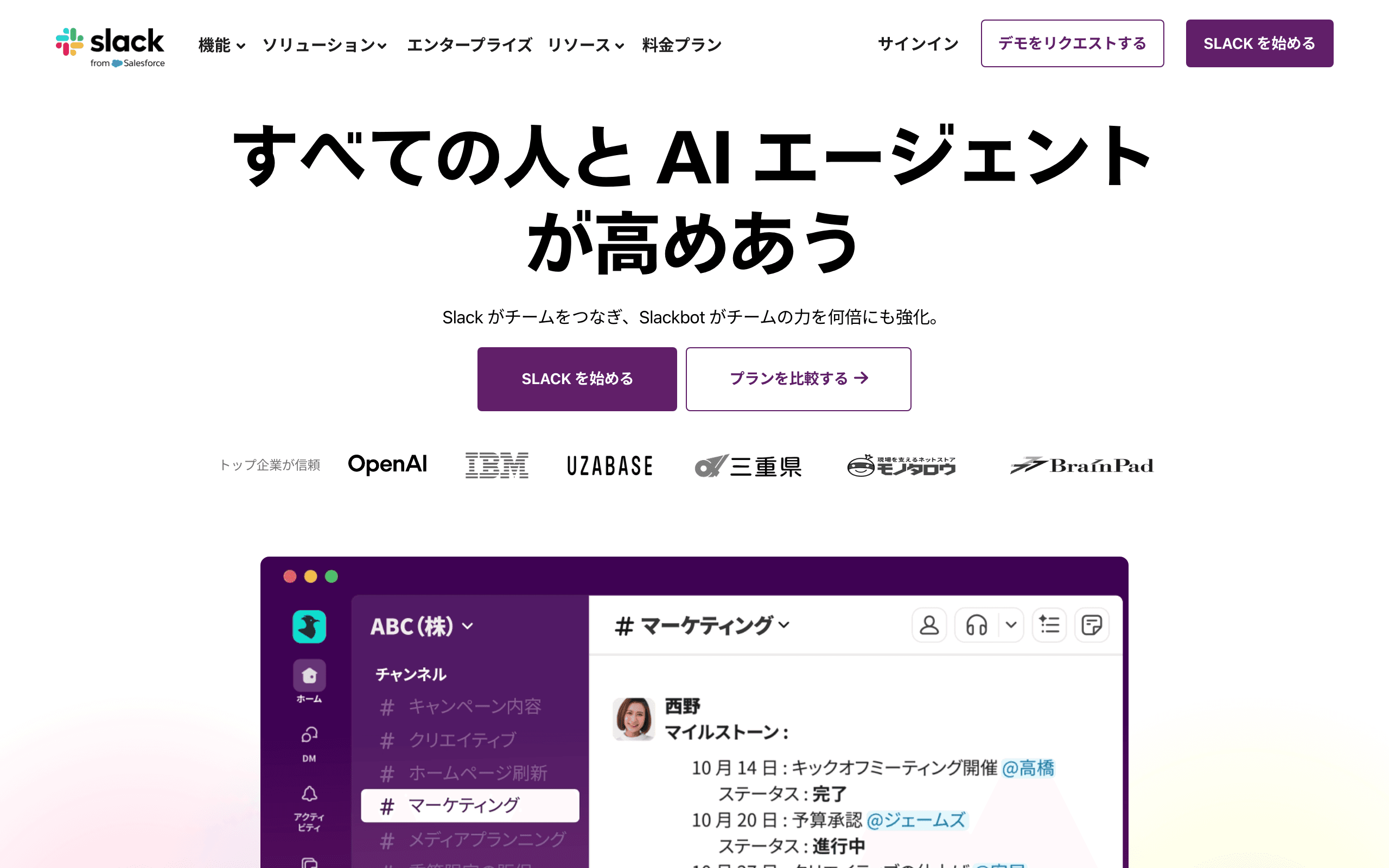
Task: Click the 三重県 logo
Action: point(748,465)
